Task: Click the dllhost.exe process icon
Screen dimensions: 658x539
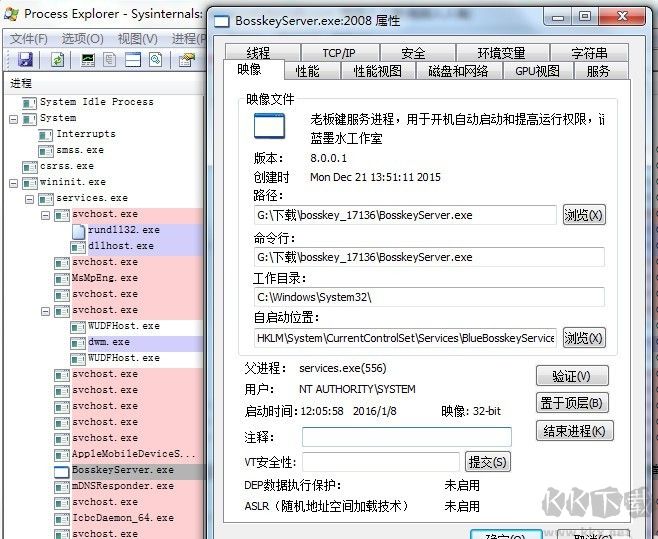Action: click(x=78, y=247)
